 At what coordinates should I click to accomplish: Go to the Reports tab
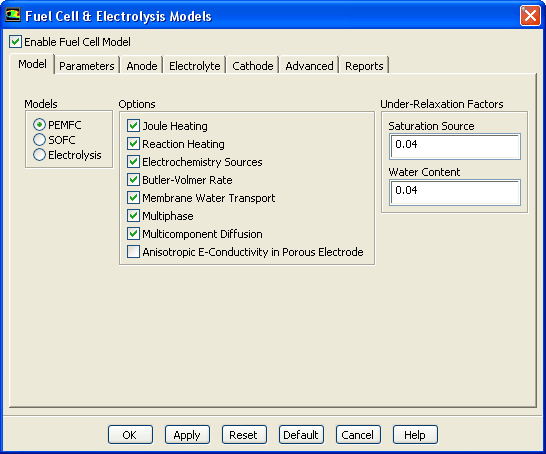(364, 66)
